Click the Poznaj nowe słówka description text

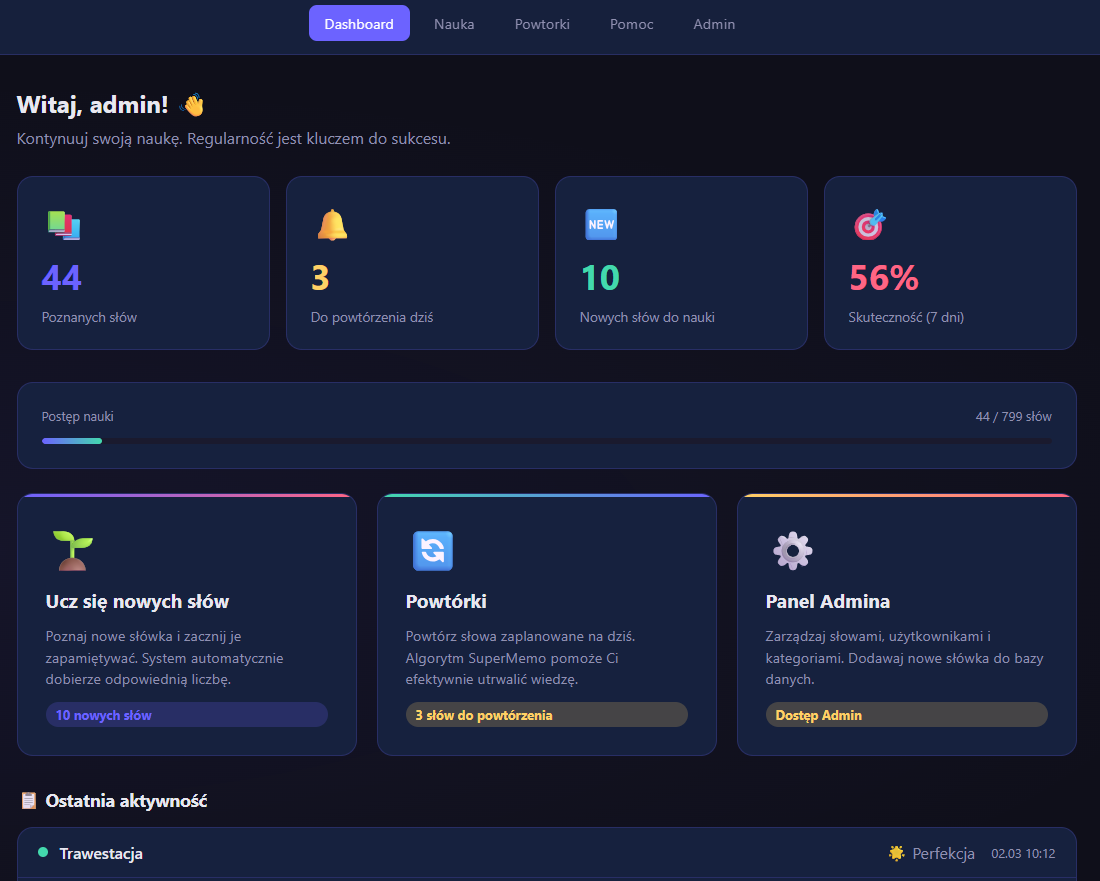click(x=164, y=658)
